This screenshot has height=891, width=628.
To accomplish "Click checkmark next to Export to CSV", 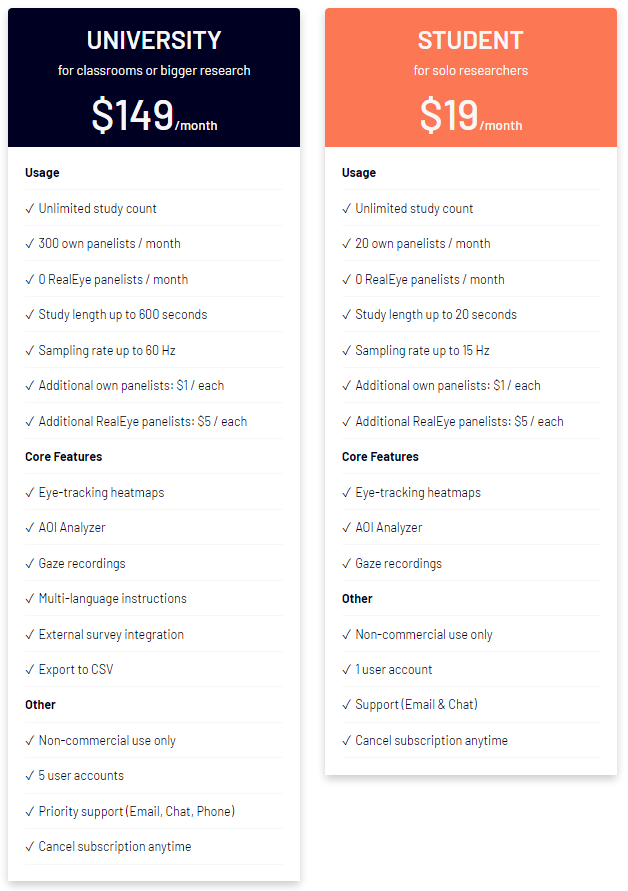I will point(30,670).
